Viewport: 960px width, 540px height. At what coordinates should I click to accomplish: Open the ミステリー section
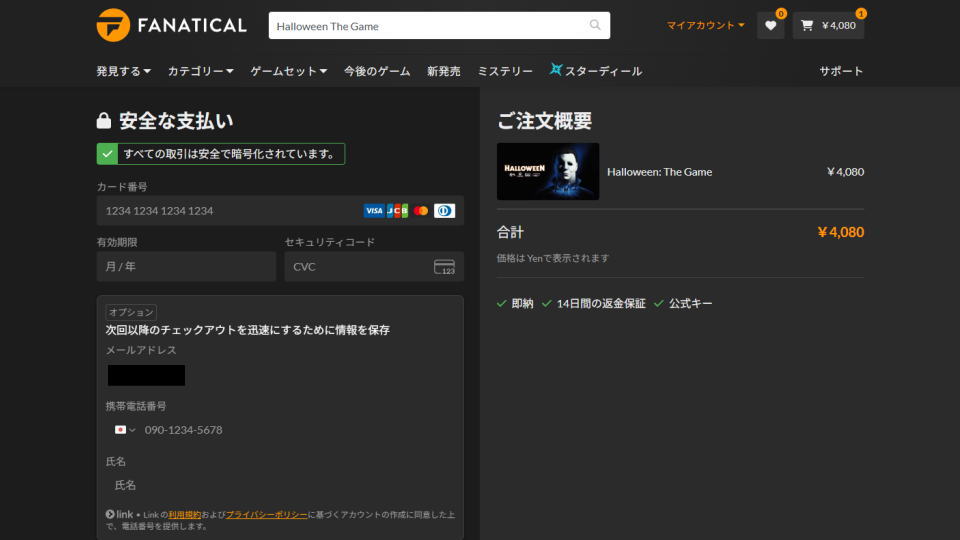click(x=505, y=71)
